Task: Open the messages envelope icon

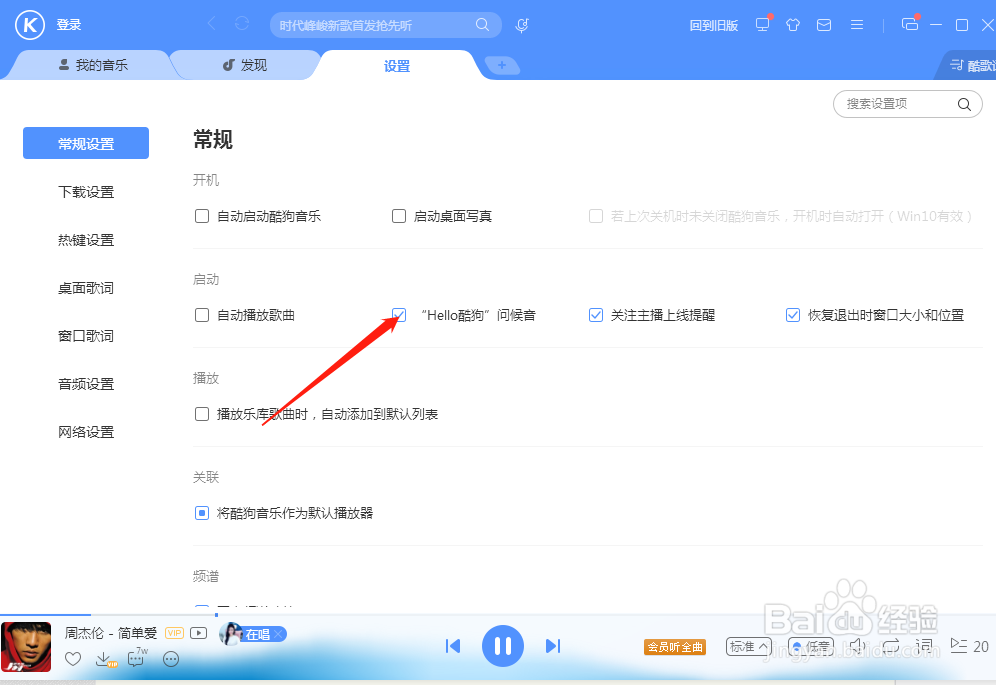Action: pyautogui.click(x=824, y=25)
